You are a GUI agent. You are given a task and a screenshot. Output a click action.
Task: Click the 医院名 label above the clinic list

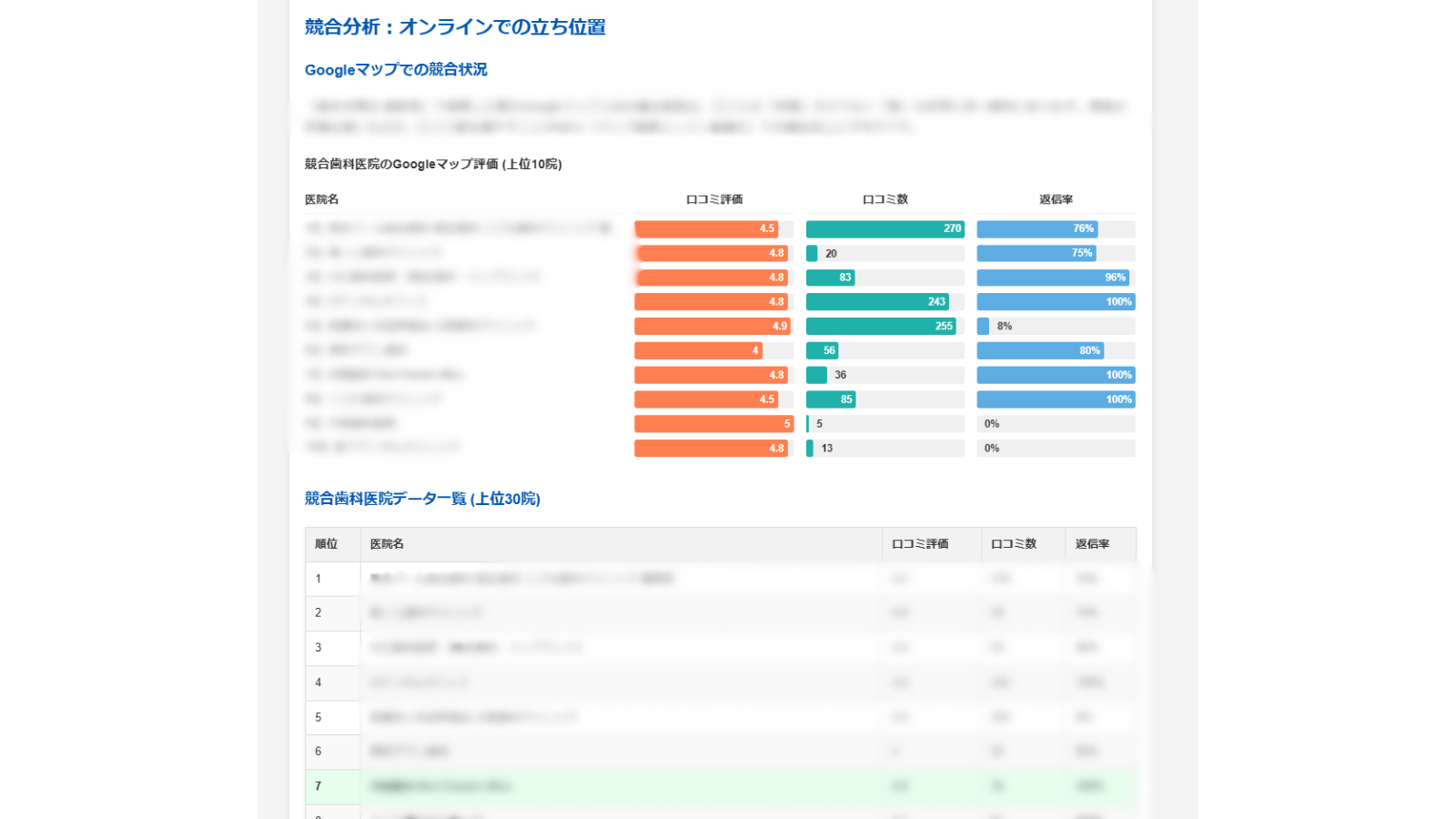320,198
